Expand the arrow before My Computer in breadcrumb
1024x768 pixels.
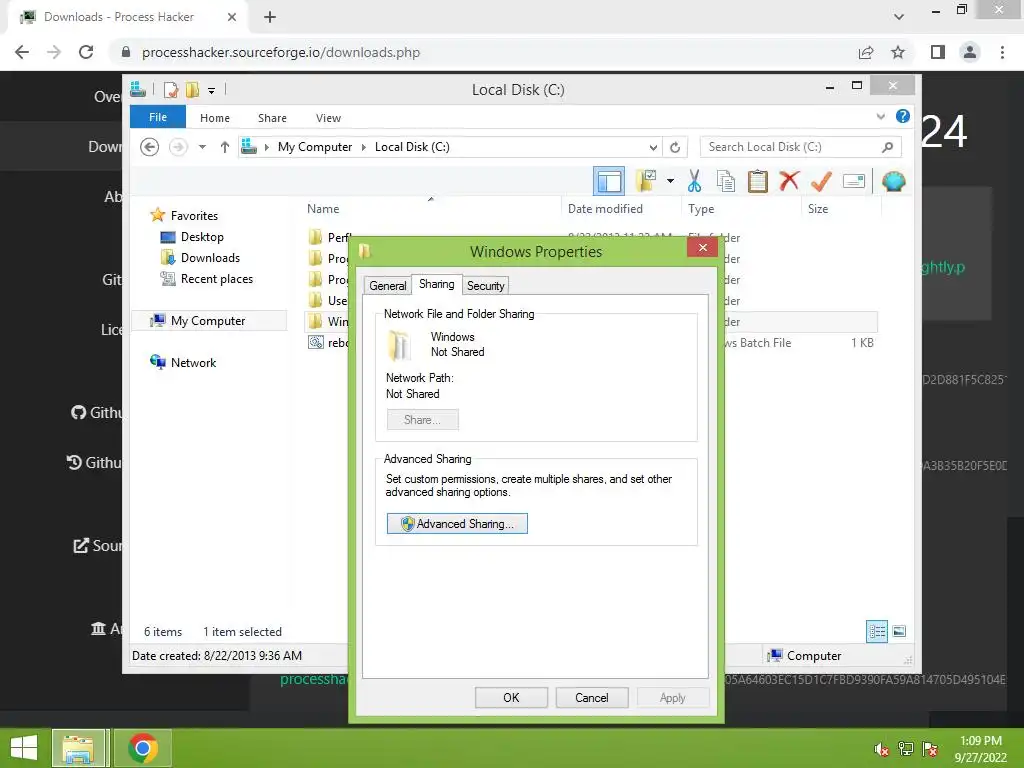point(266,147)
